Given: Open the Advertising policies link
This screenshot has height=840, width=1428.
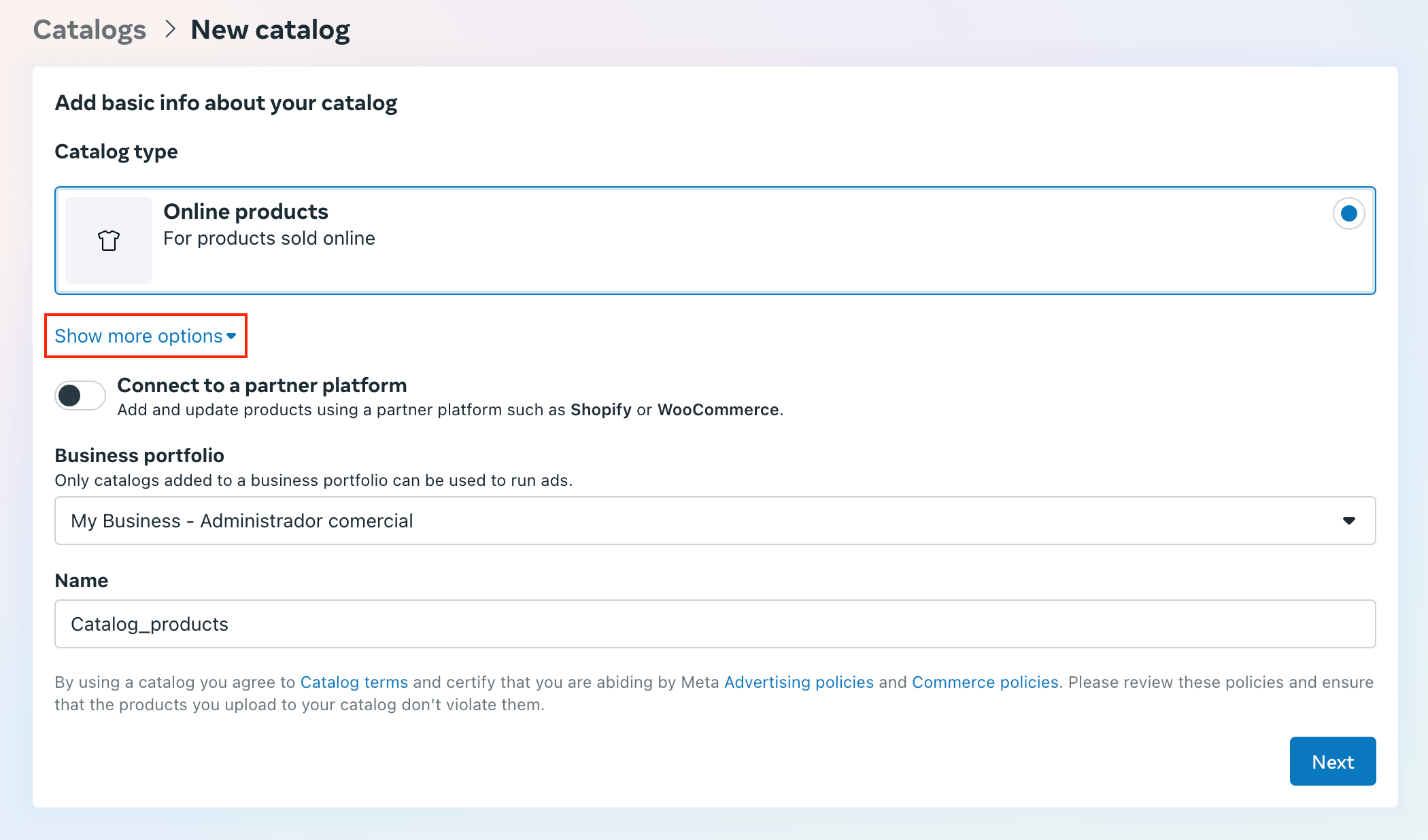Looking at the screenshot, I should click(798, 682).
